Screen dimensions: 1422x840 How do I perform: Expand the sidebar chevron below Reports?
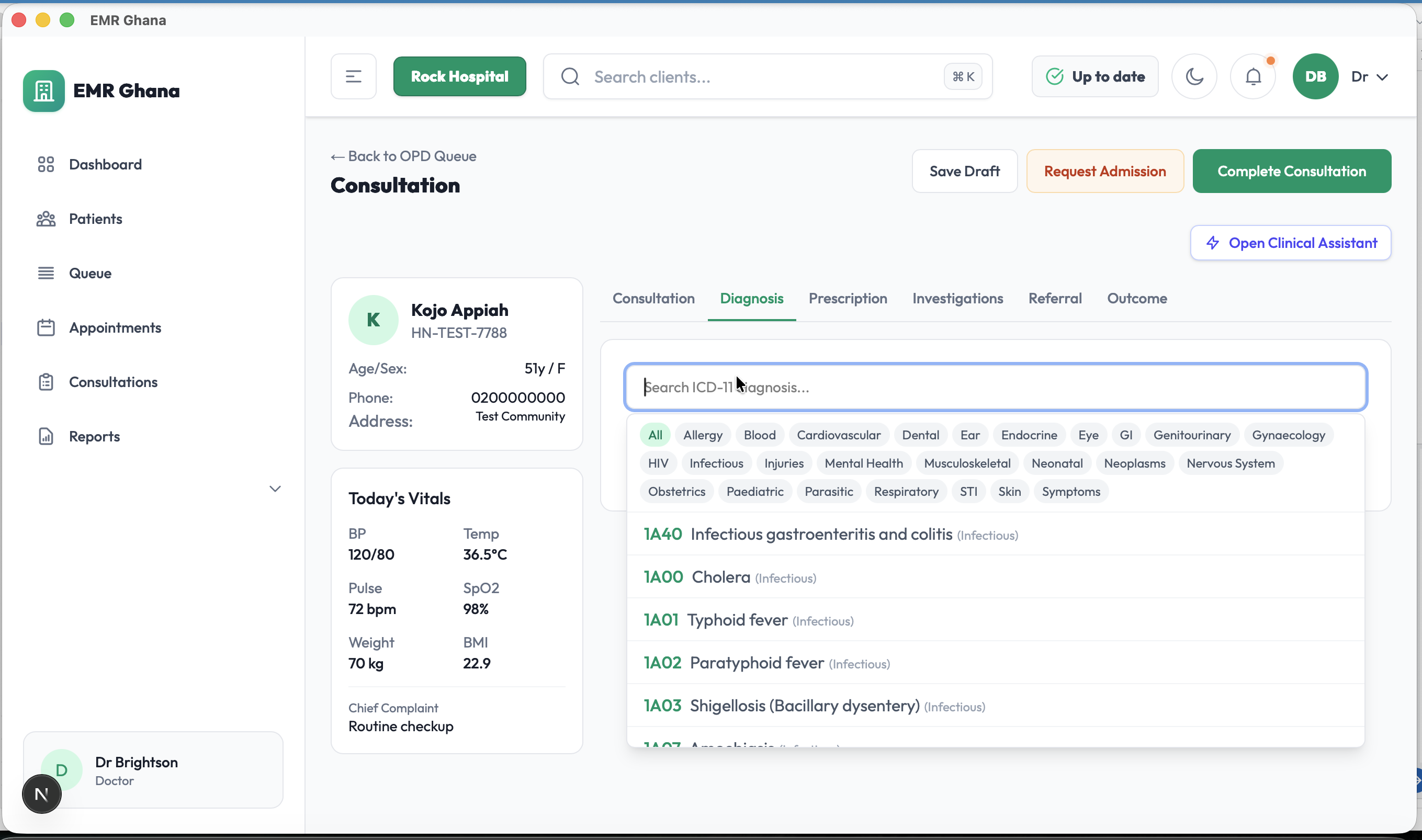pyautogui.click(x=275, y=489)
